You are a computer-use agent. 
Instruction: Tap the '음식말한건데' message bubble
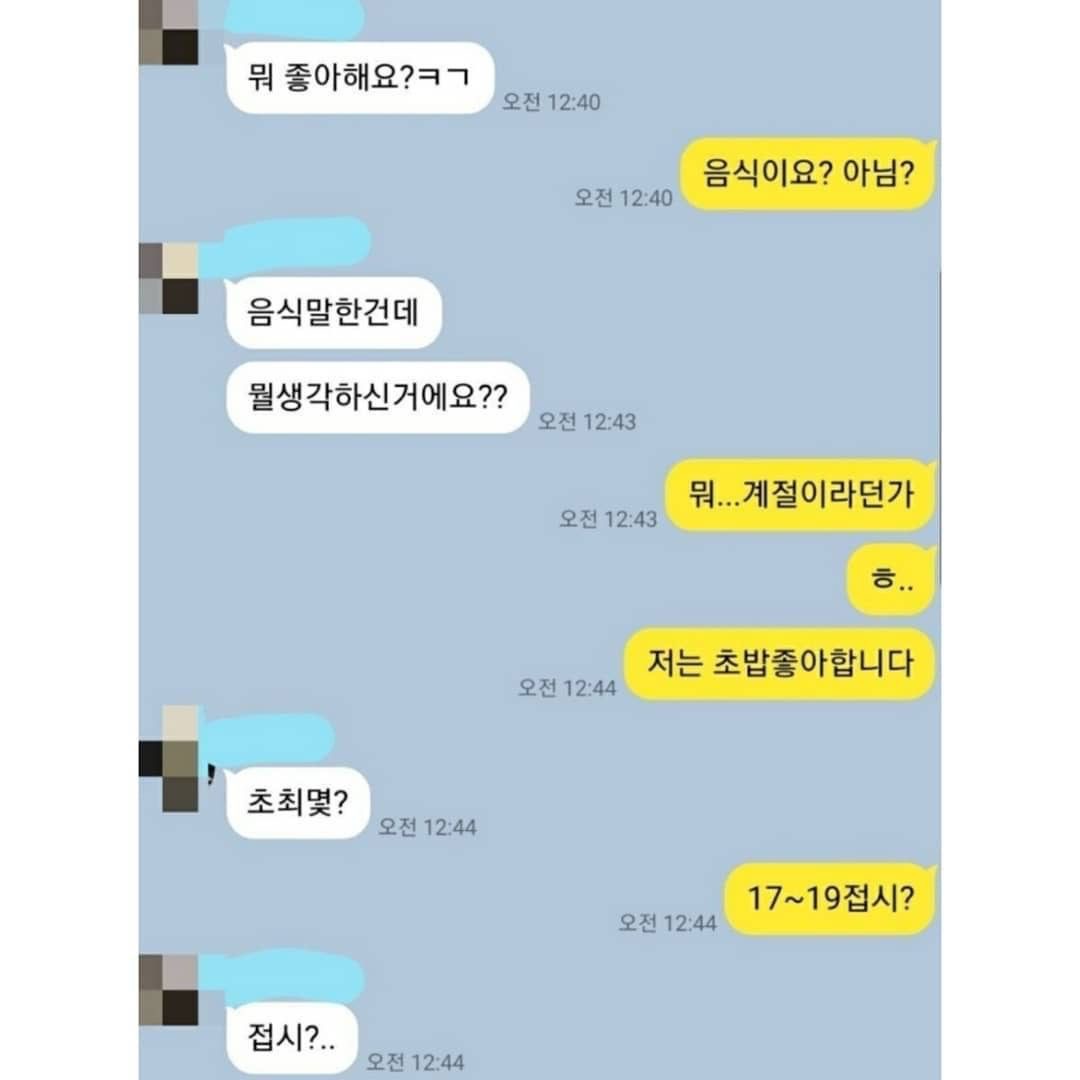(x=333, y=312)
